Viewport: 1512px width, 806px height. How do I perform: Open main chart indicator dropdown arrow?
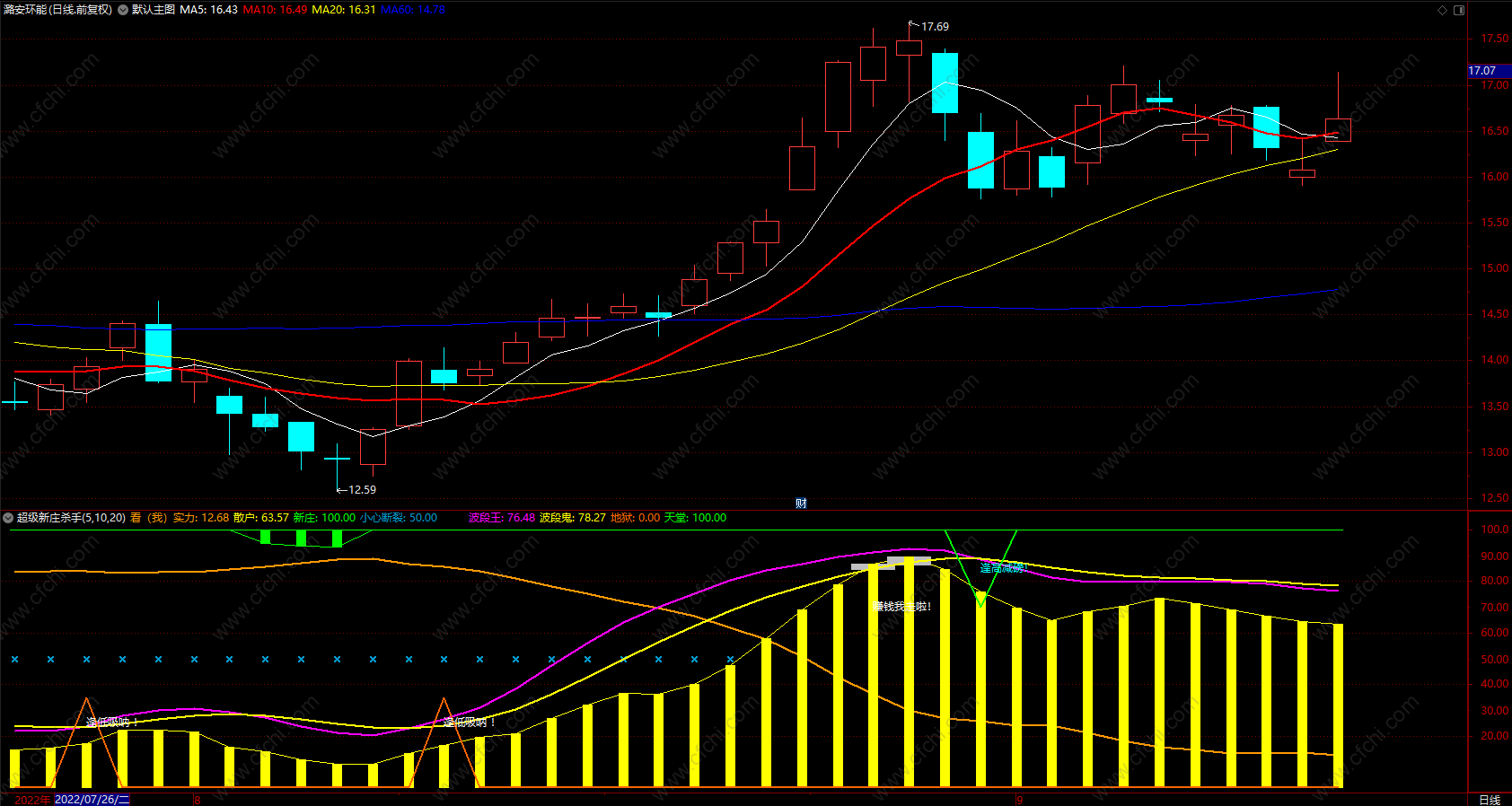click(x=123, y=10)
